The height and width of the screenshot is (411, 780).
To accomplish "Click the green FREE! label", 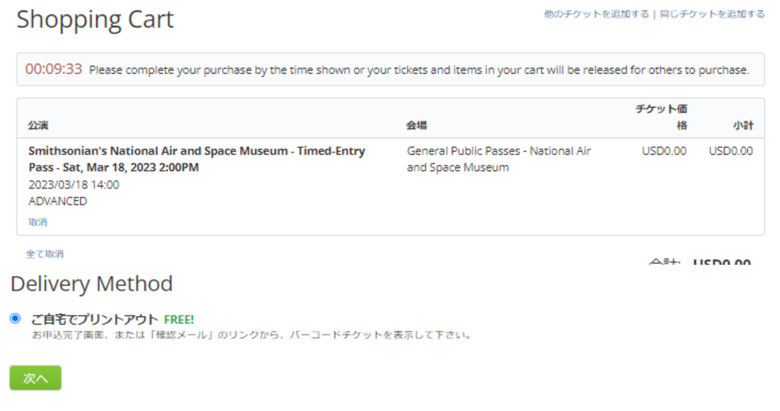I will tap(179, 319).
